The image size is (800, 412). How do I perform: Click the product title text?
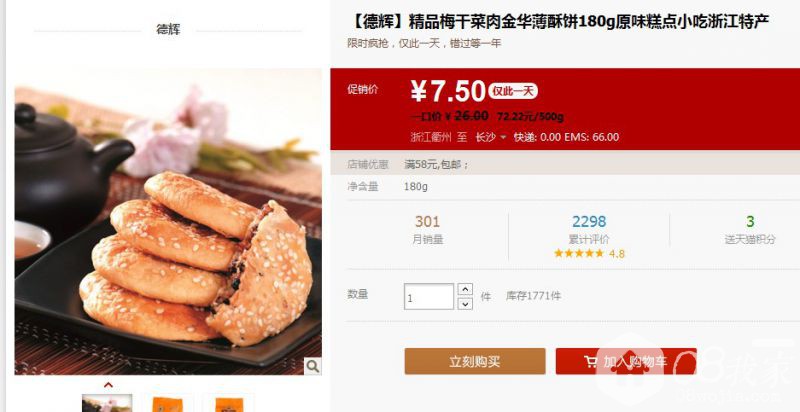[559, 22]
